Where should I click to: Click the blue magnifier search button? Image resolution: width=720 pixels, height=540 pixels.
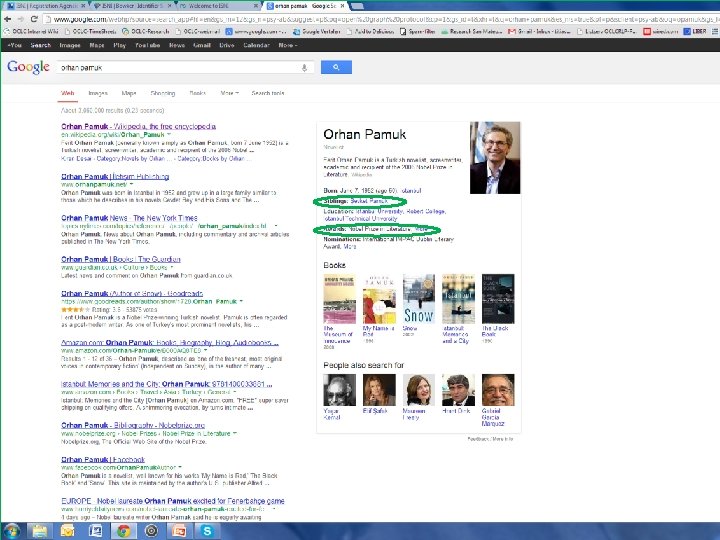(336, 67)
